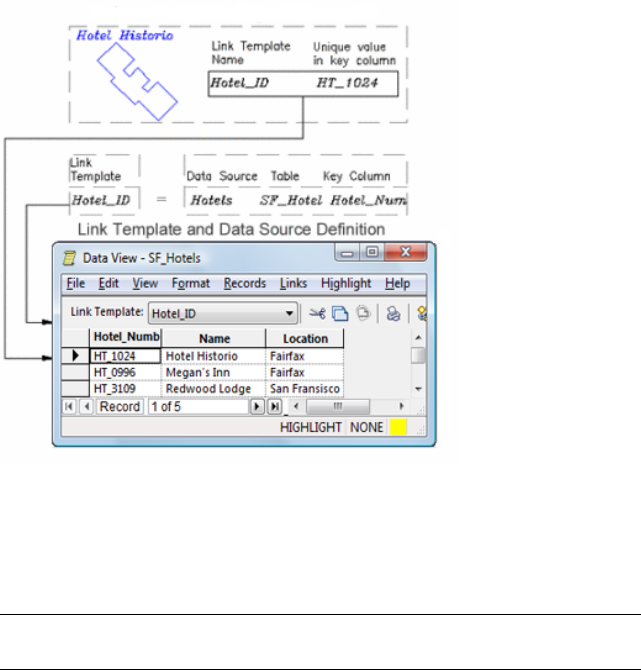Click the HIGHLIGHT status bar label
This screenshot has width=641, height=670.
(311, 427)
